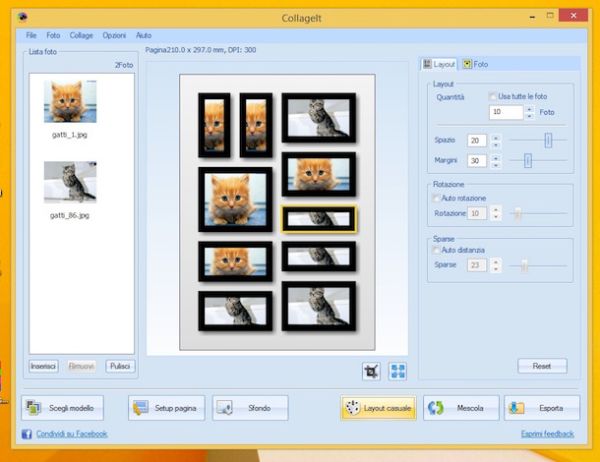Shuffle photos with the Mescola button
The height and width of the screenshot is (462, 600).
click(461, 408)
